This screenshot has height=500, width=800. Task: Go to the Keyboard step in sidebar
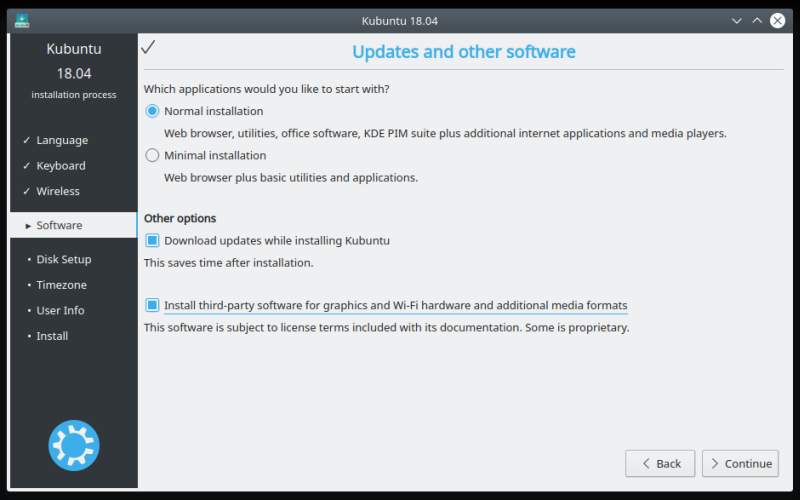coord(61,166)
